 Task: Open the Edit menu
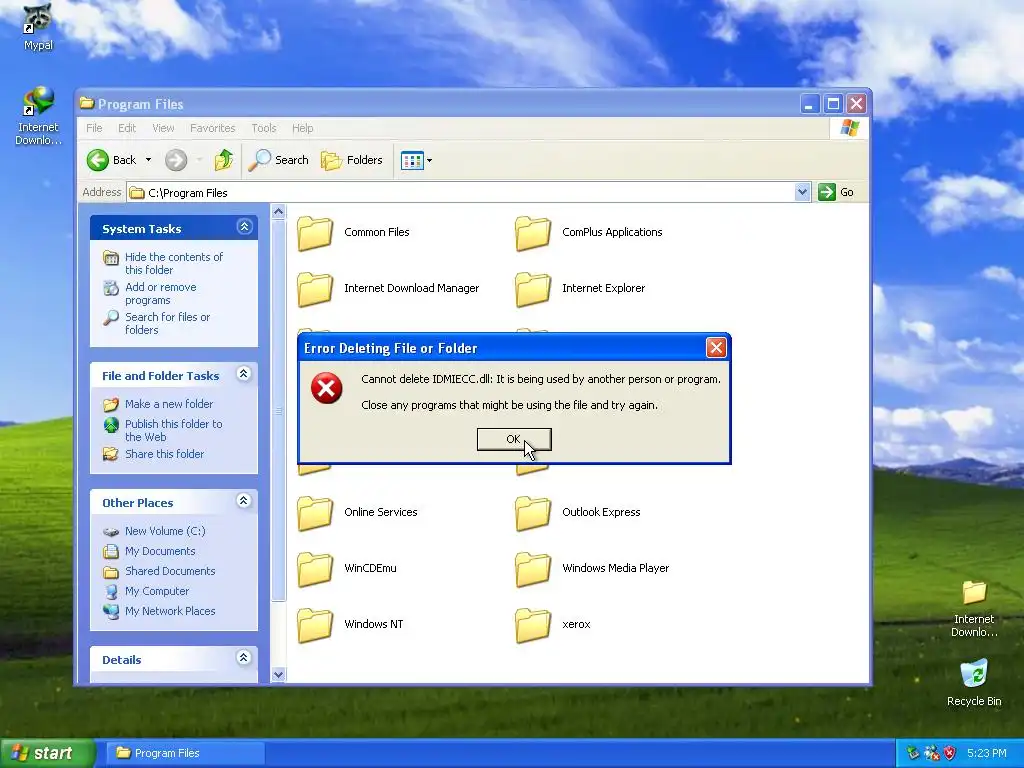click(x=127, y=128)
